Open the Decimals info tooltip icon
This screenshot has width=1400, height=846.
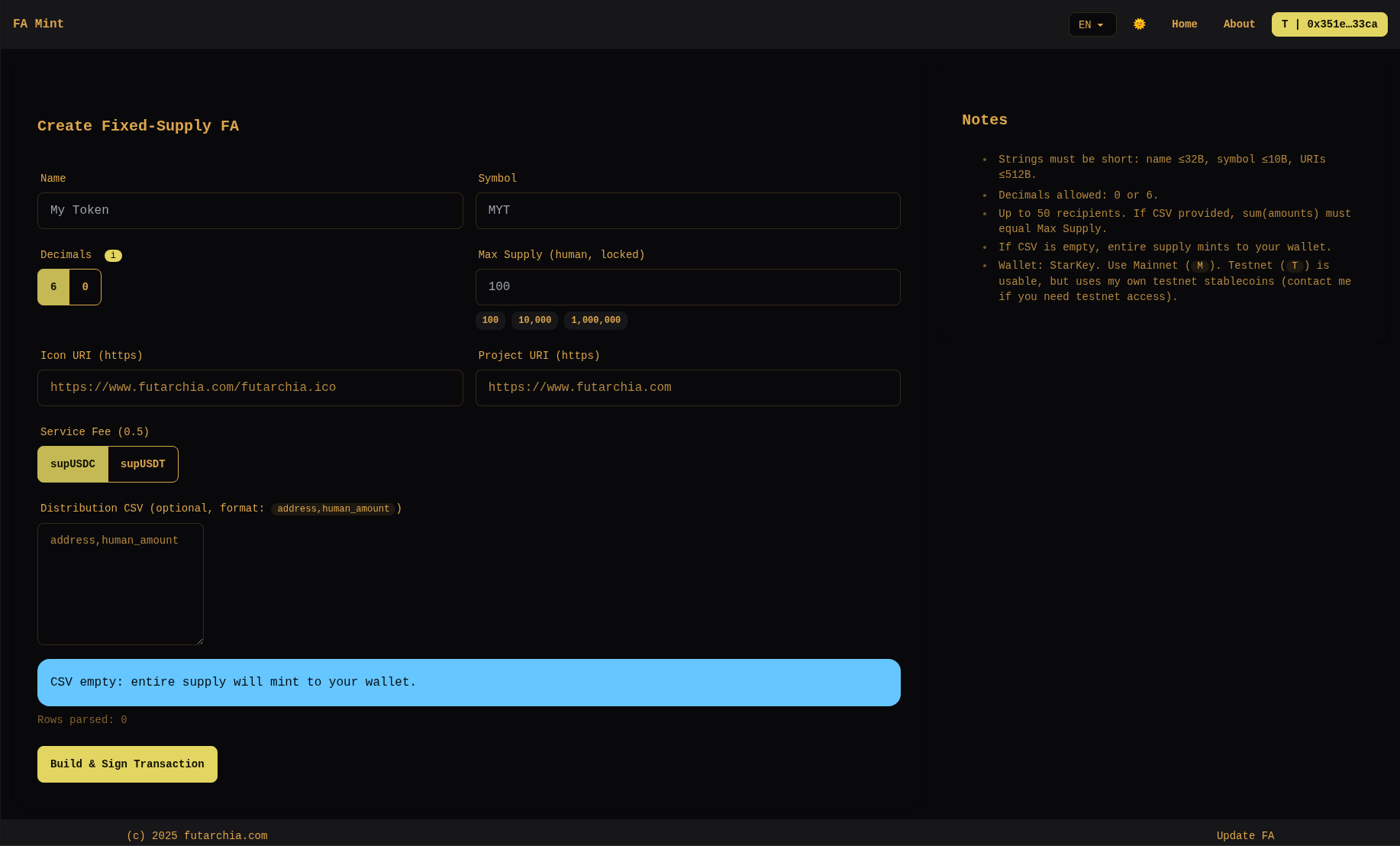113,255
